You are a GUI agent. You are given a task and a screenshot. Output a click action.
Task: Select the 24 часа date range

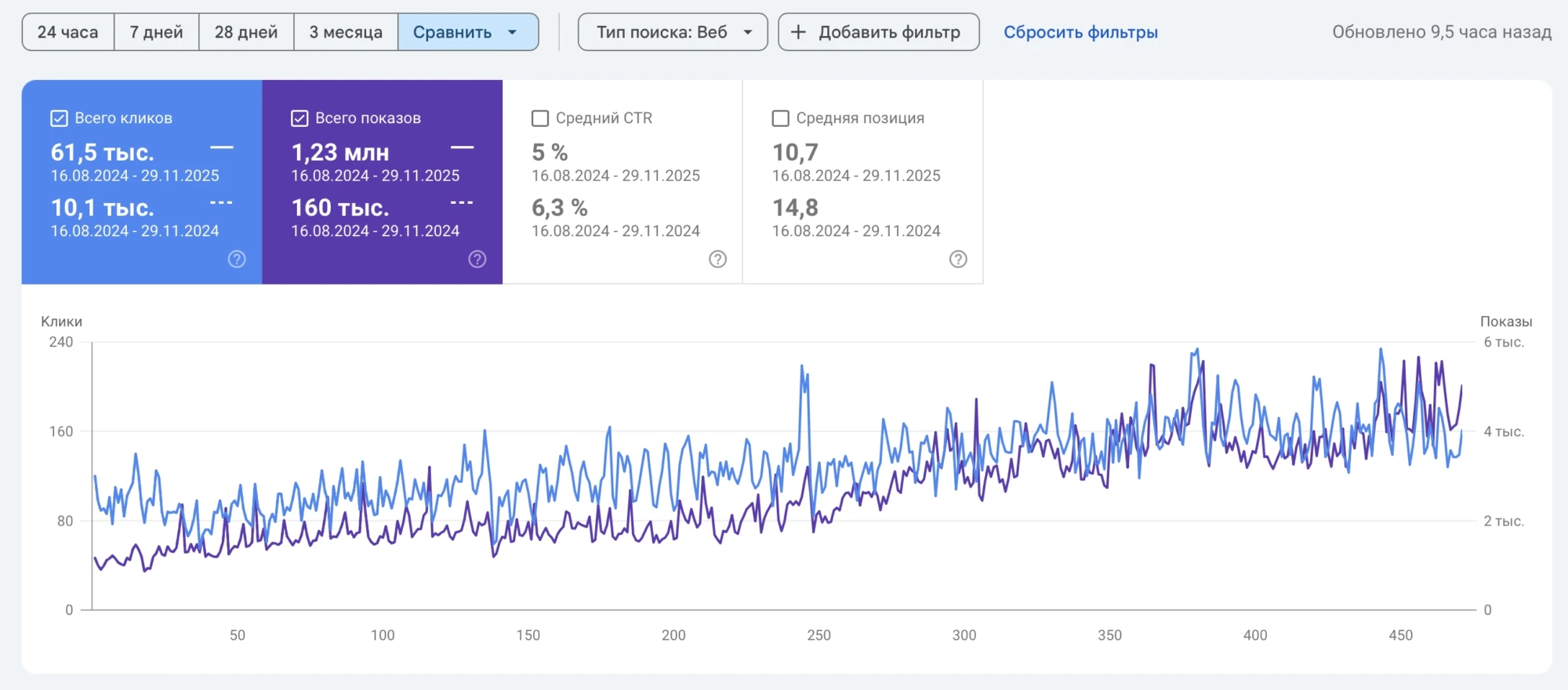coord(68,32)
